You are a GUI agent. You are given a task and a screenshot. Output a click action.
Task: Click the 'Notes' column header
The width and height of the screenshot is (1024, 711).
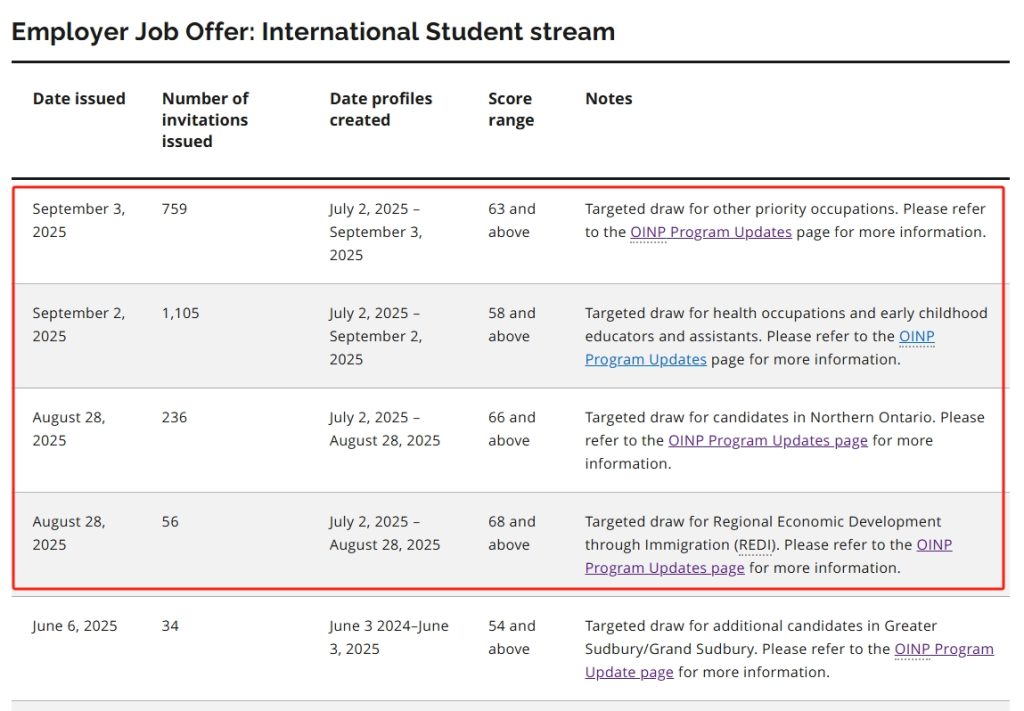click(608, 99)
